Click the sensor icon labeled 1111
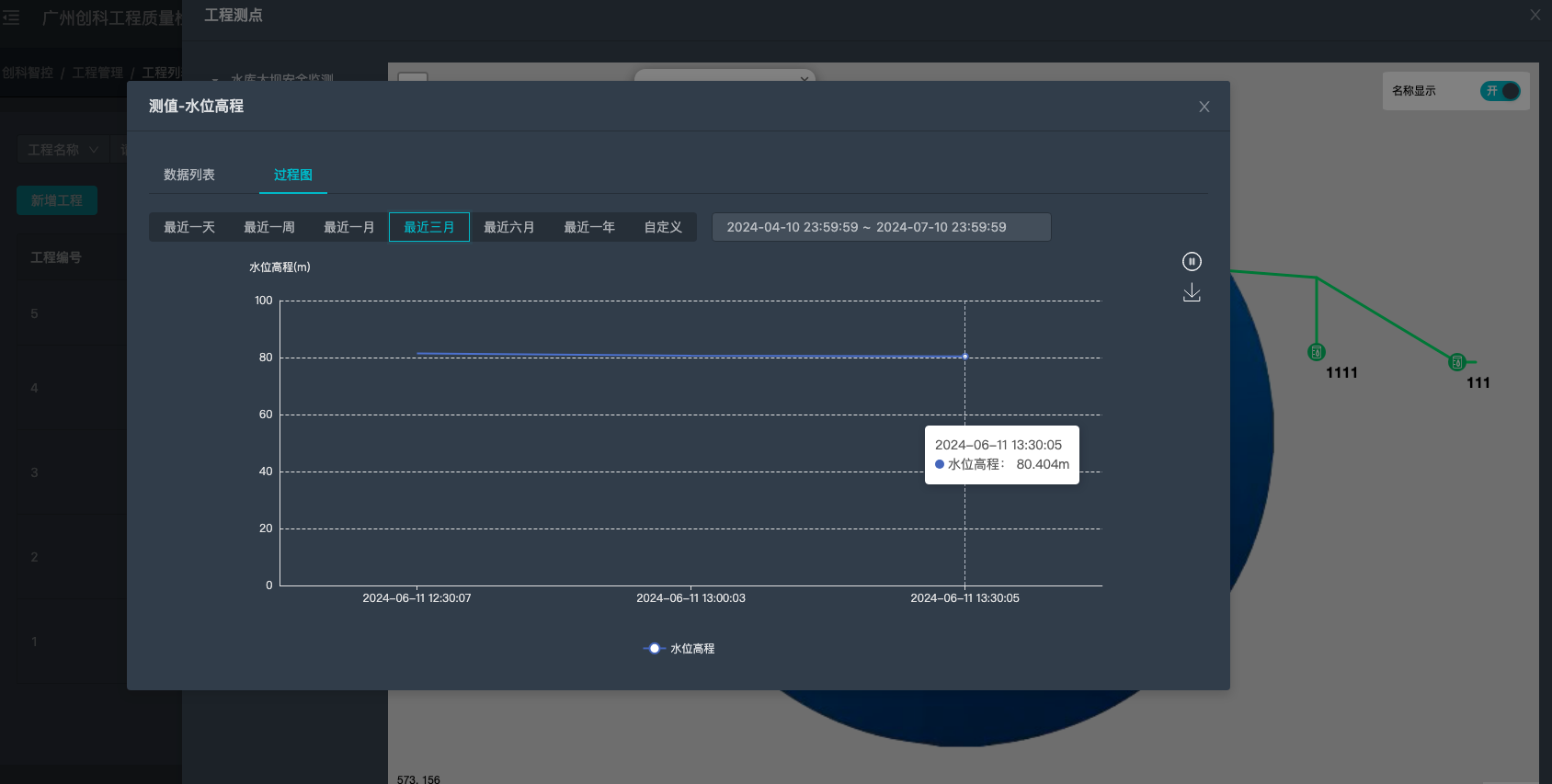The width and height of the screenshot is (1552, 784). click(1316, 352)
